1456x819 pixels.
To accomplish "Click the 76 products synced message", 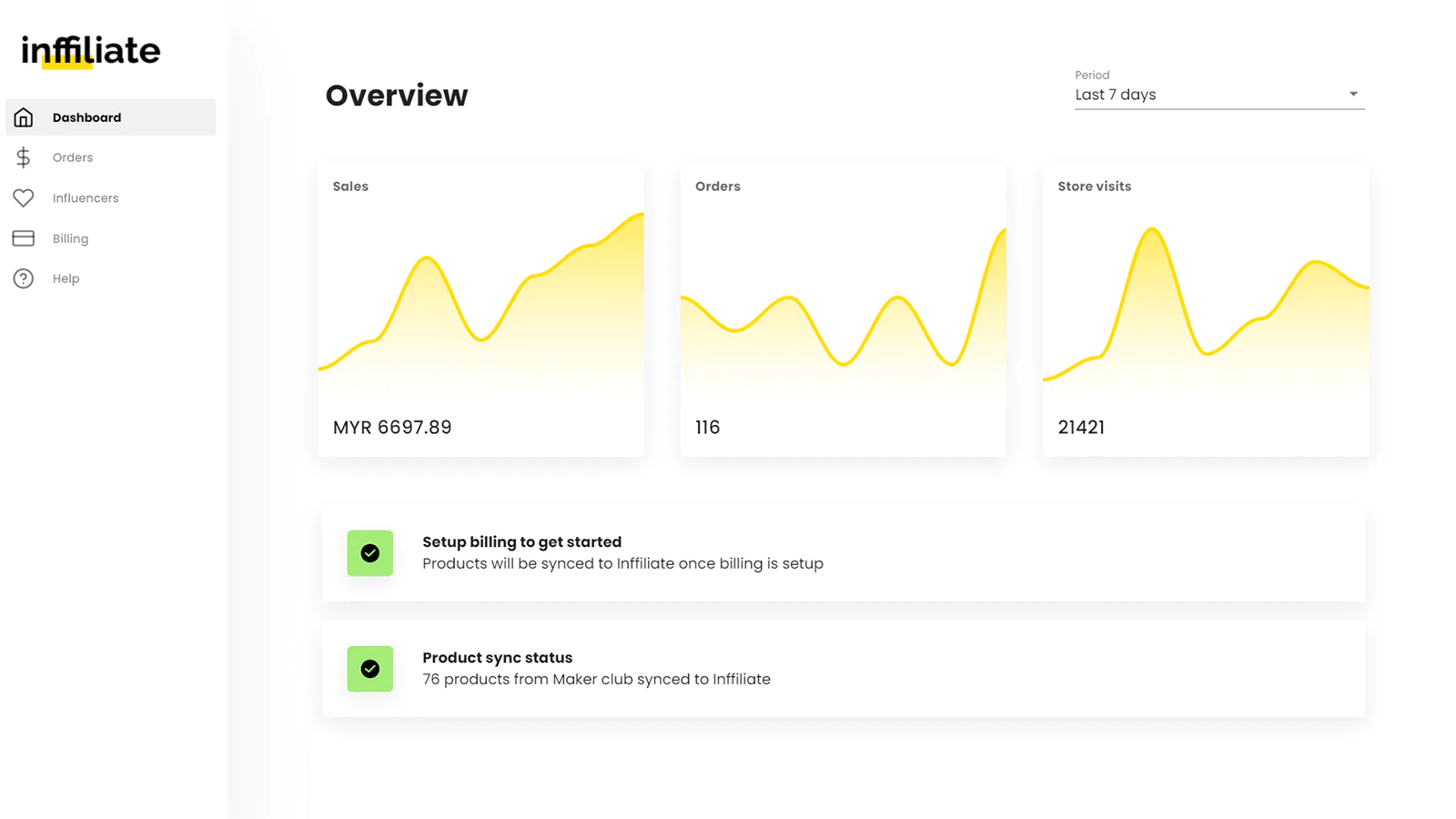I will pyautogui.click(x=596, y=680).
